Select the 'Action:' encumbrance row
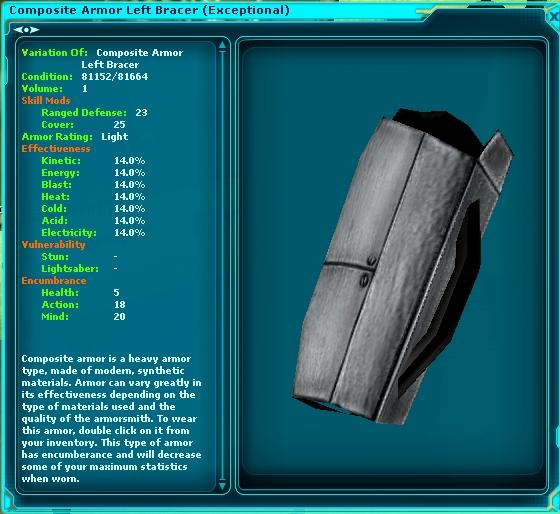 (83, 305)
